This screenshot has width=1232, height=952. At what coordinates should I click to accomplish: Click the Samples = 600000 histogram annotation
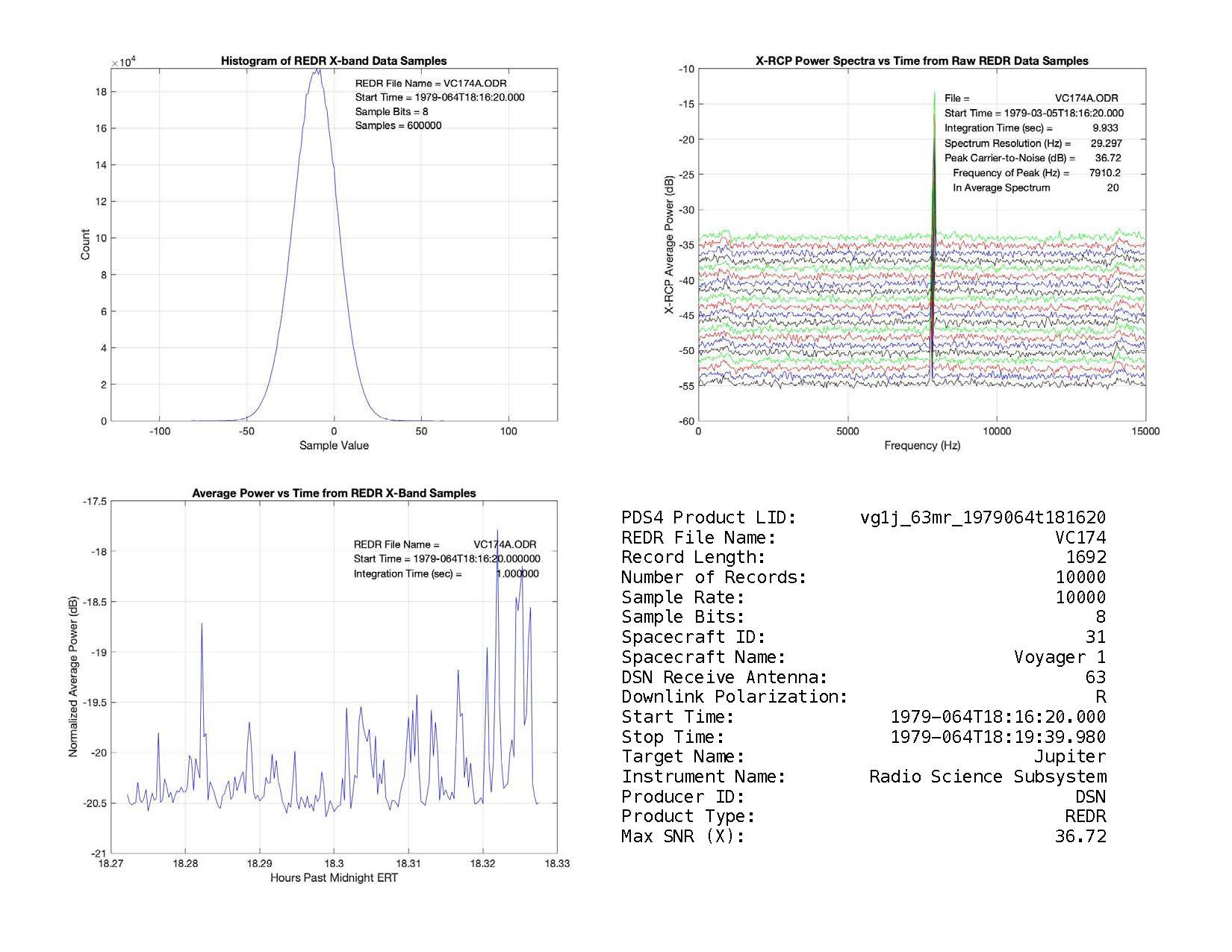click(x=398, y=125)
